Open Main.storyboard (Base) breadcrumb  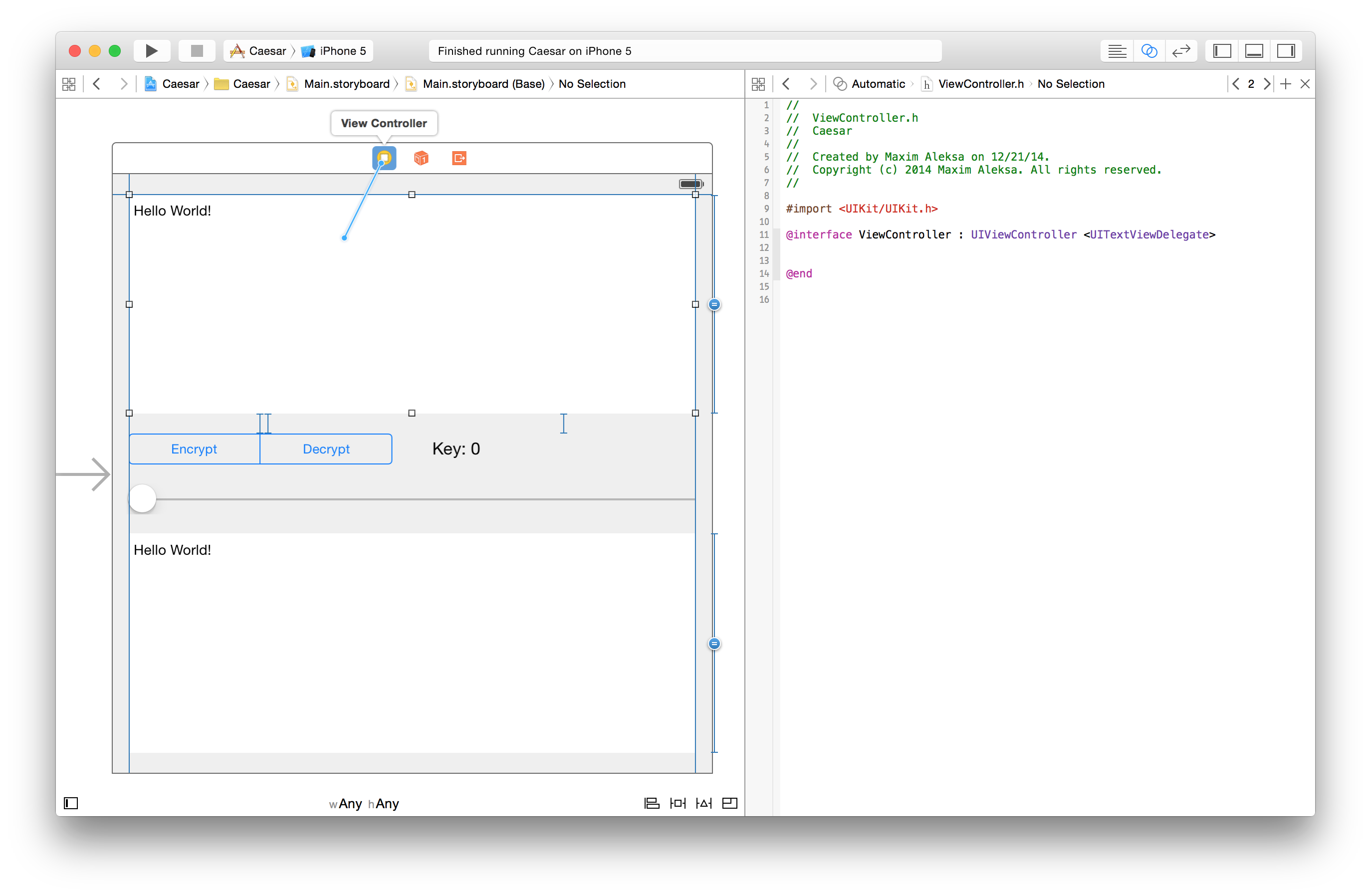pyautogui.click(x=475, y=84)
